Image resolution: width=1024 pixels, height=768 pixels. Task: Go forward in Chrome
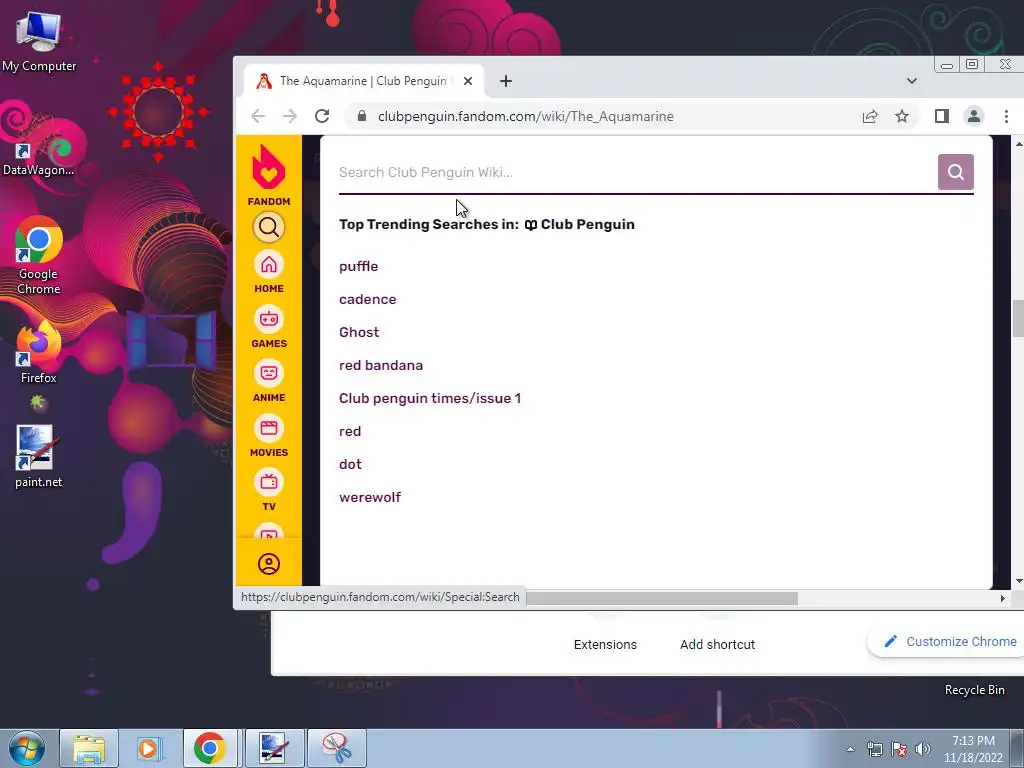(x=290, y=116)
